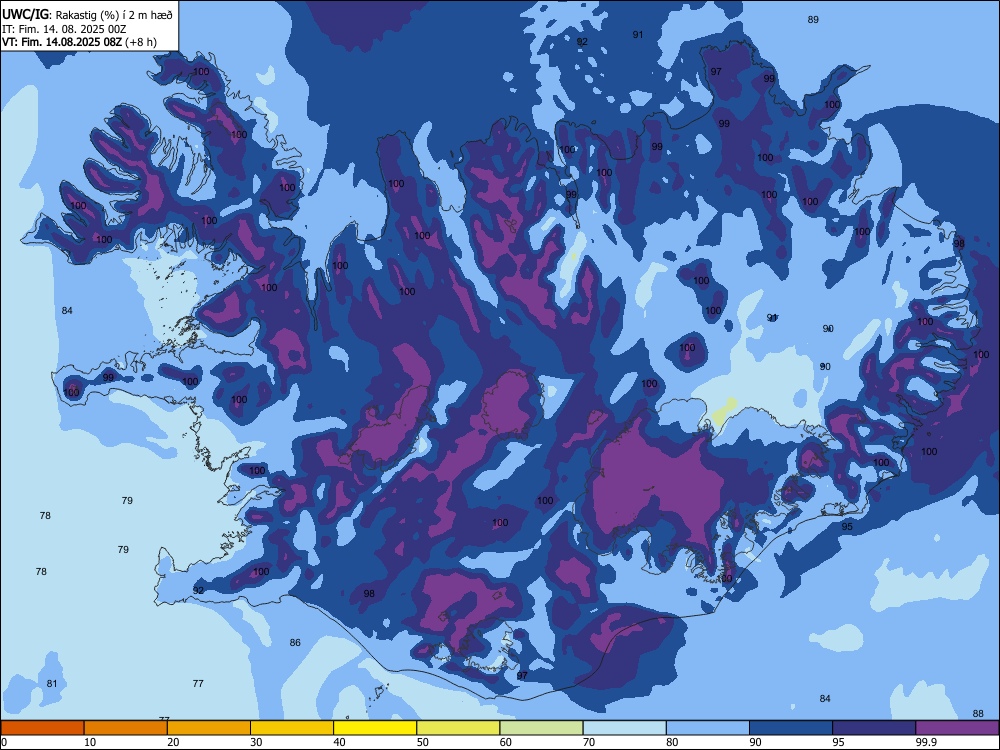Select the light blue 80–90 legend swatch

coord(708,728)
